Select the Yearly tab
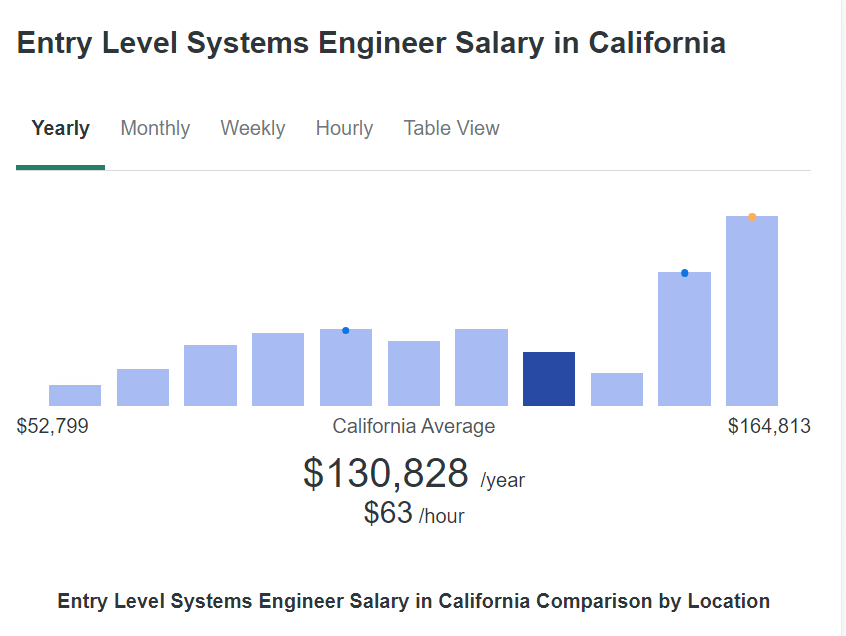 (60, 128)
